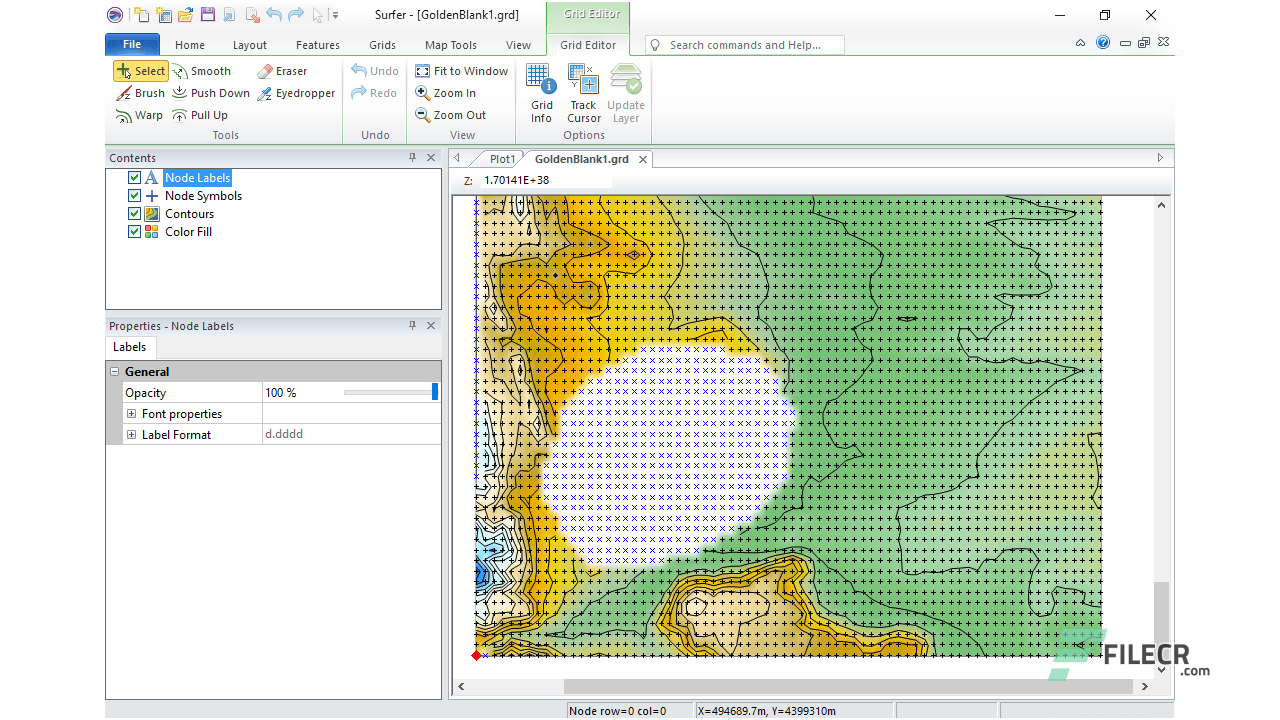Uncheck the Contours layer

tap(134, 213)
